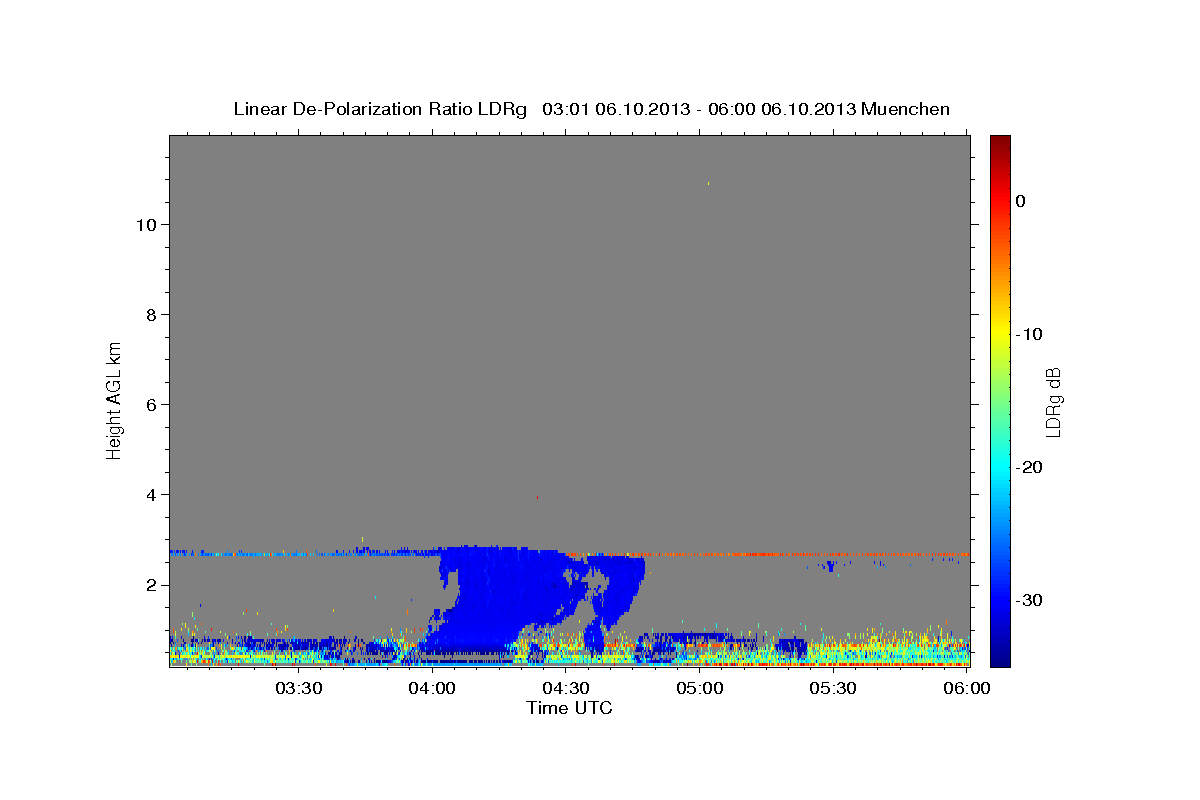Click the small blue blob near 05:30
This screenshot has width=1200, height=800.
pyautogui.click(x=830, y=566)
